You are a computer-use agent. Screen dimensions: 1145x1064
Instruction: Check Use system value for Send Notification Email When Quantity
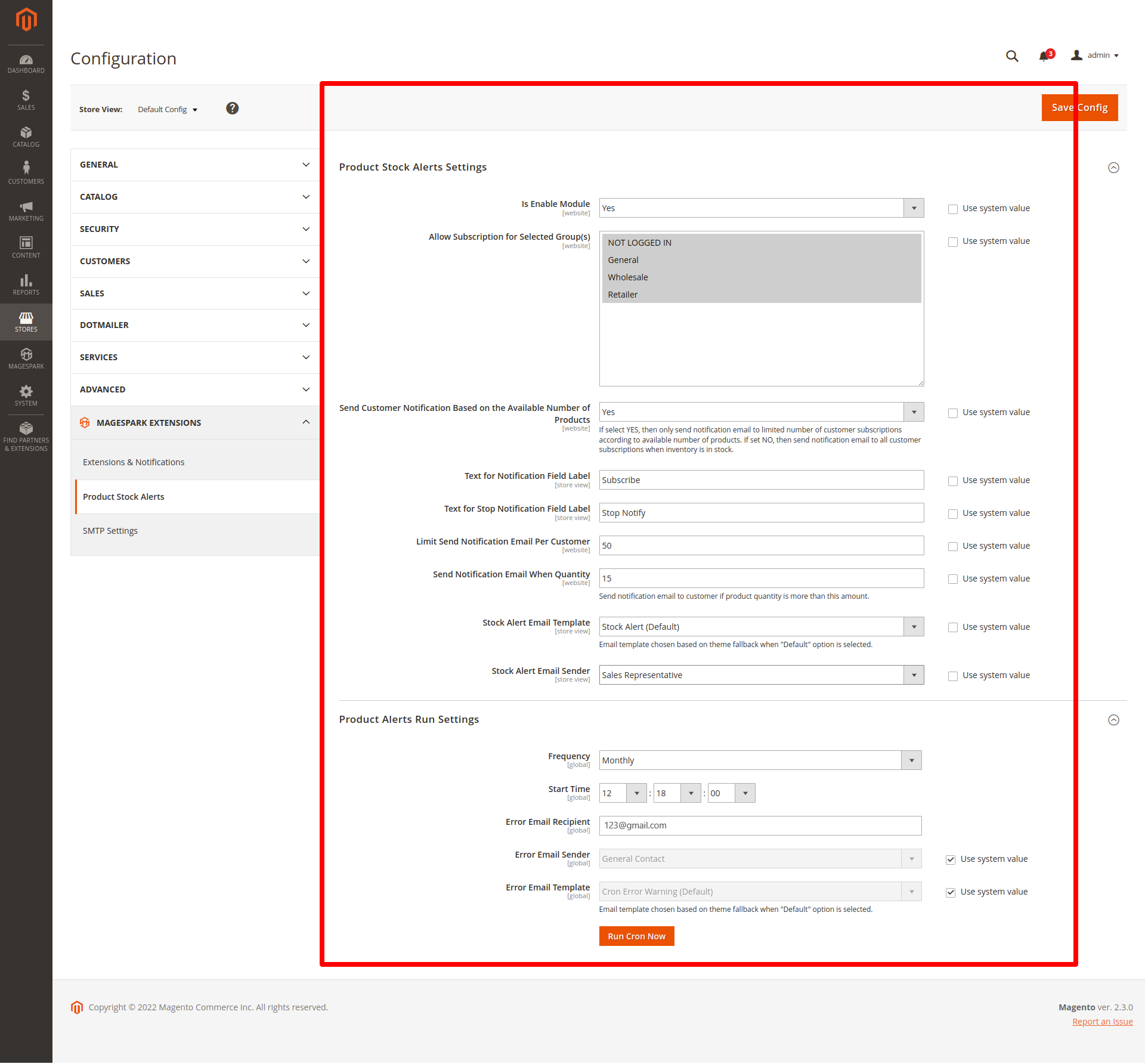[953, 580]
